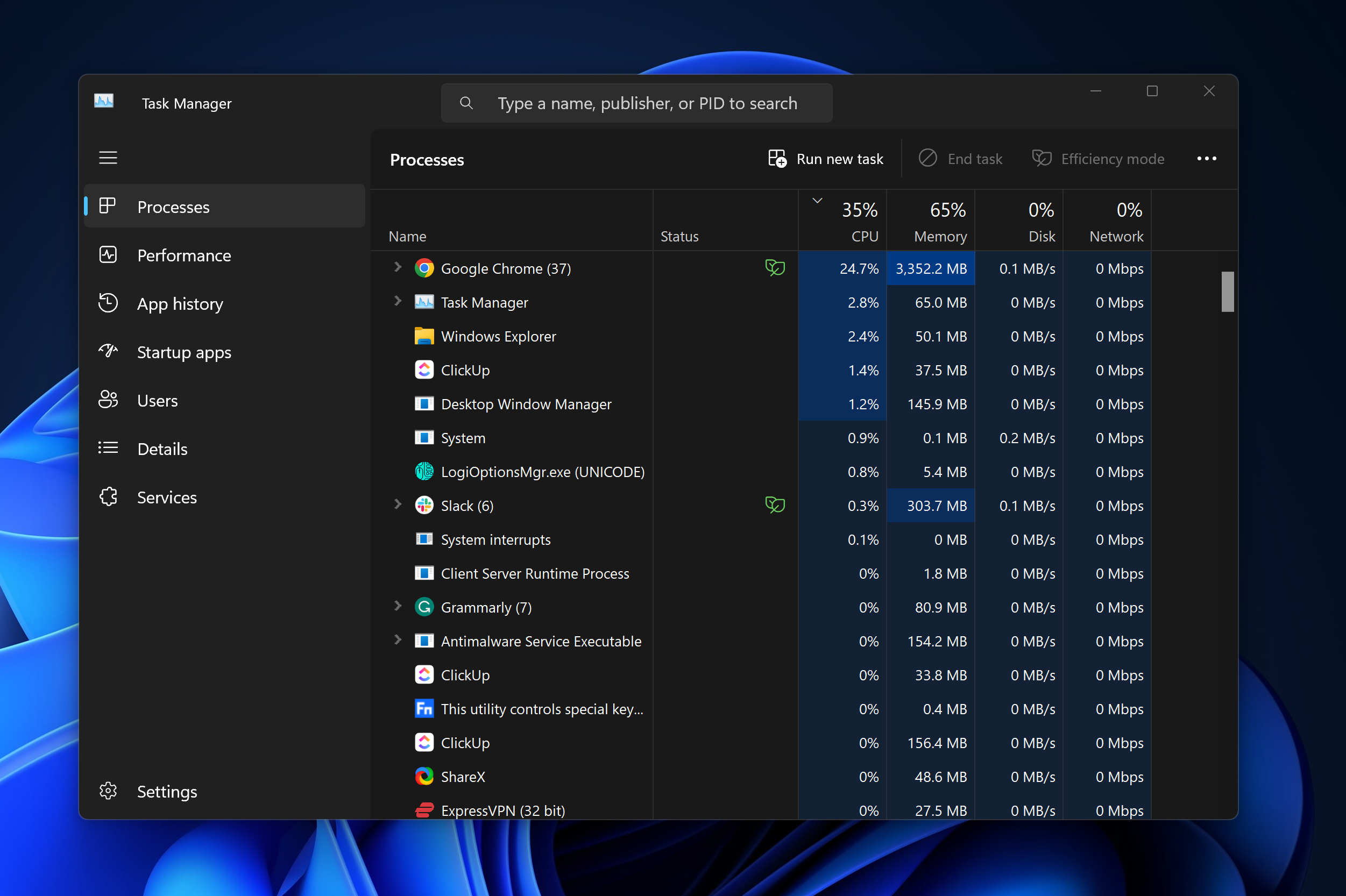Click the ClickUp icon with 37.5 MB memory

(x=424, y=370)
